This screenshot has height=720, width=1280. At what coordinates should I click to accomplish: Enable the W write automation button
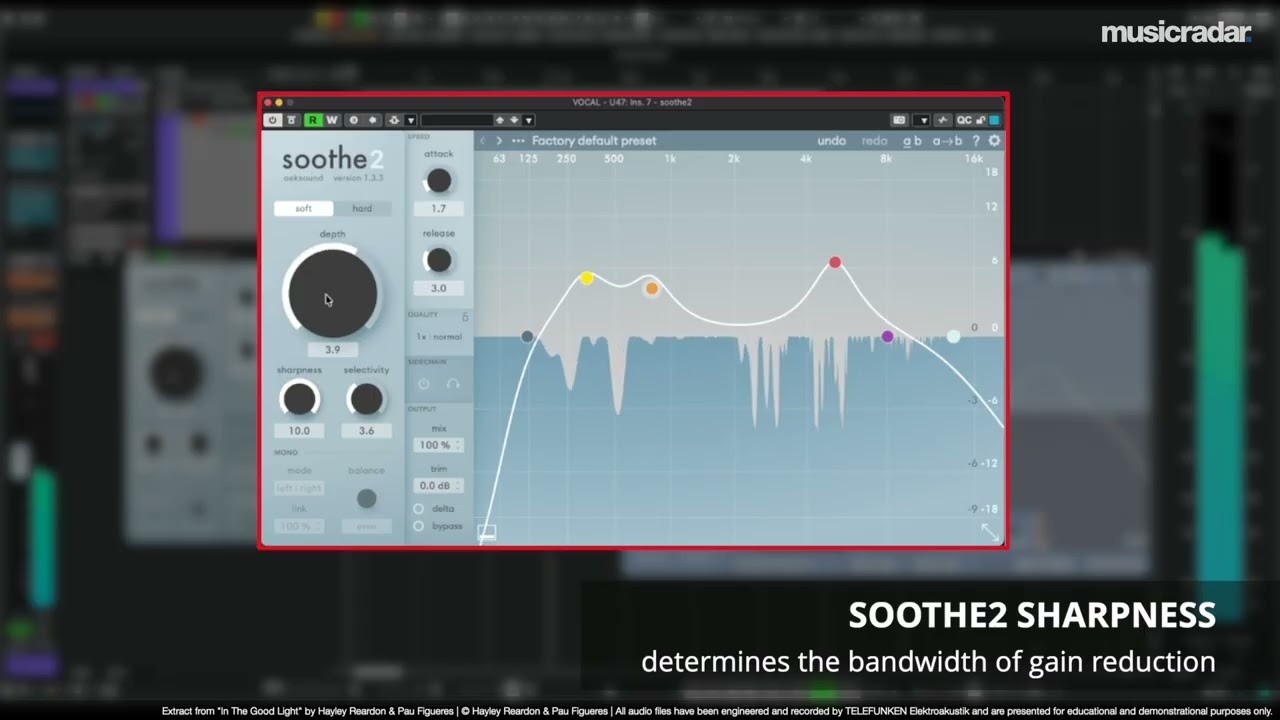(331, 120)
